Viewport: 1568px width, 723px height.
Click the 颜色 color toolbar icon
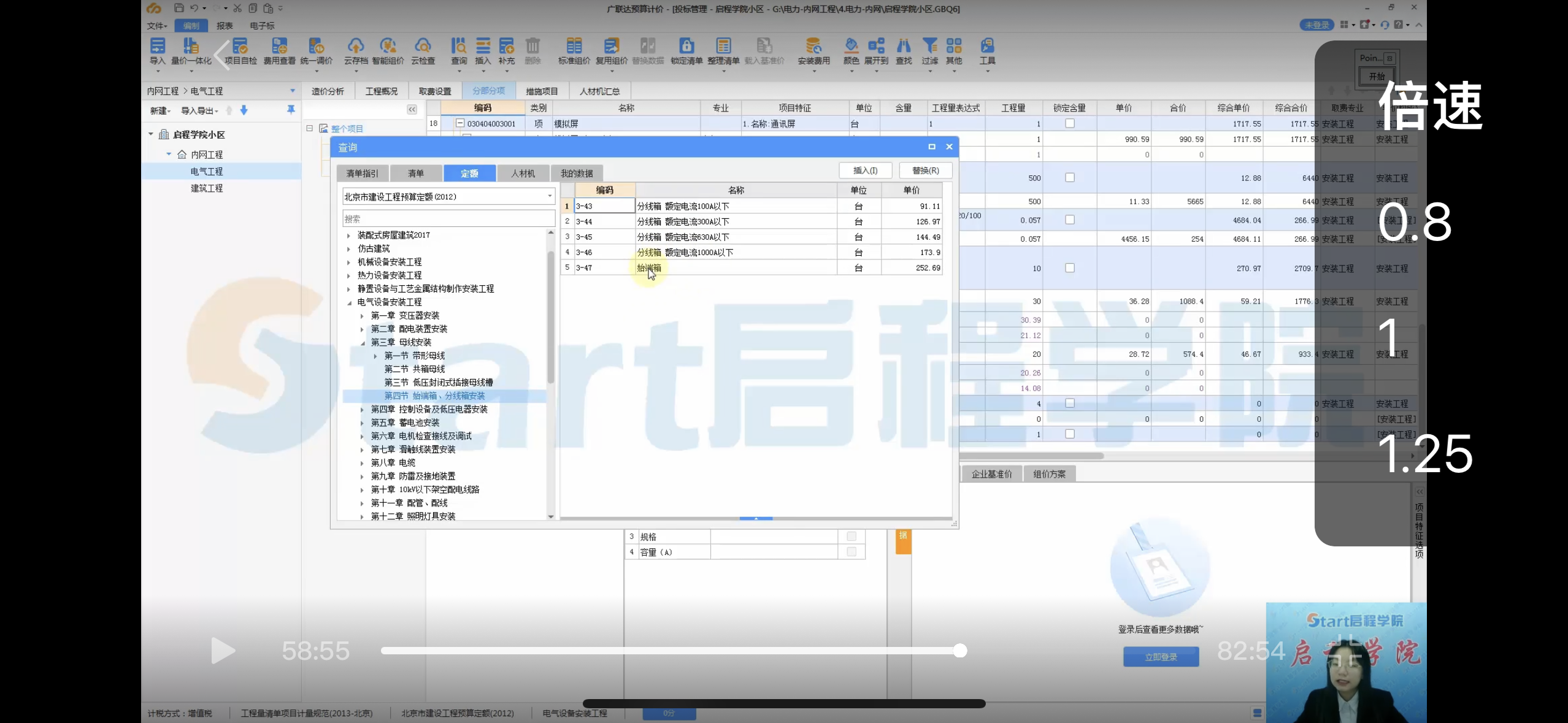point(851,51)
